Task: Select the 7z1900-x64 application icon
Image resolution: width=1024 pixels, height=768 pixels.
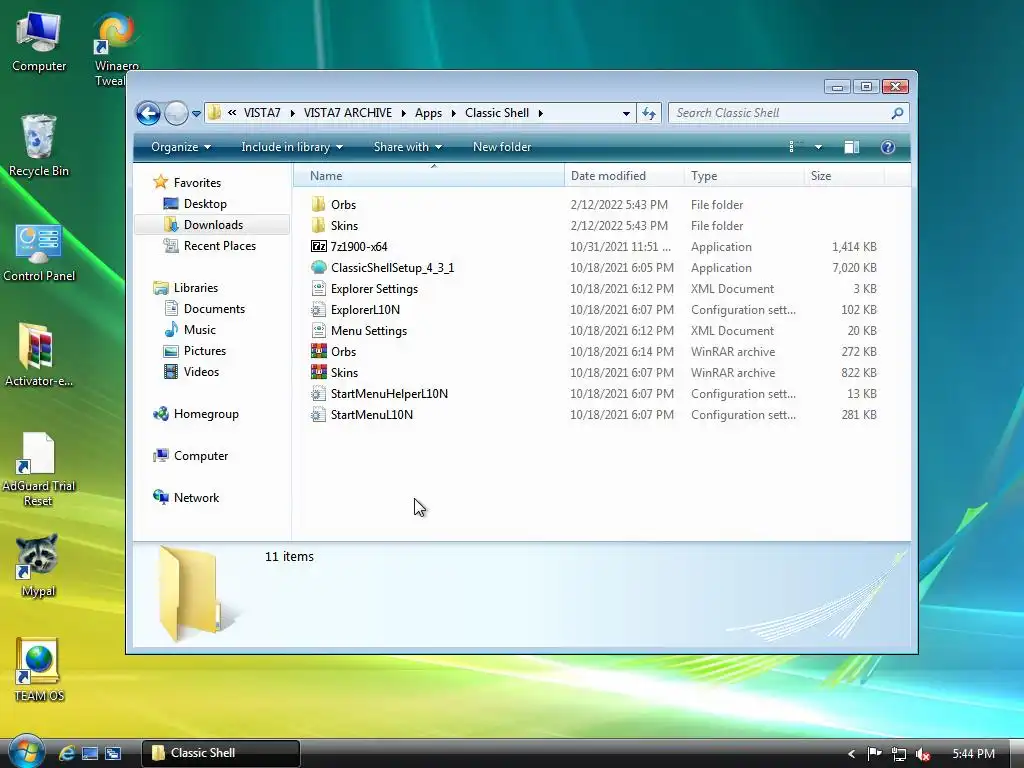Action: click(x=318, y=246)
